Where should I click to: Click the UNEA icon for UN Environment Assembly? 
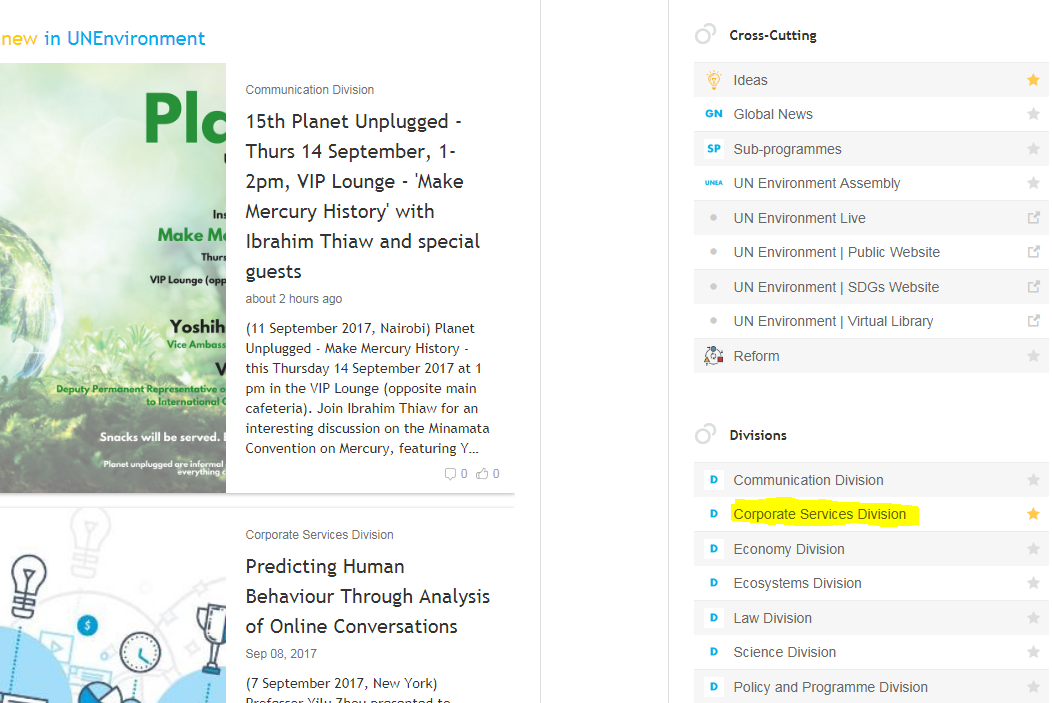714,183
